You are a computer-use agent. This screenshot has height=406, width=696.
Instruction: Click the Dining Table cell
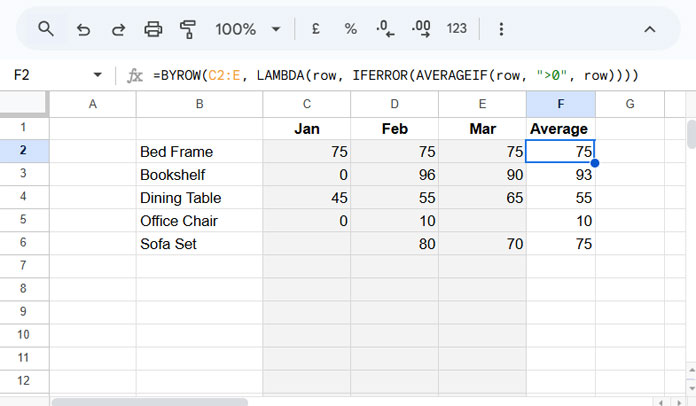(x=199, y=197)
